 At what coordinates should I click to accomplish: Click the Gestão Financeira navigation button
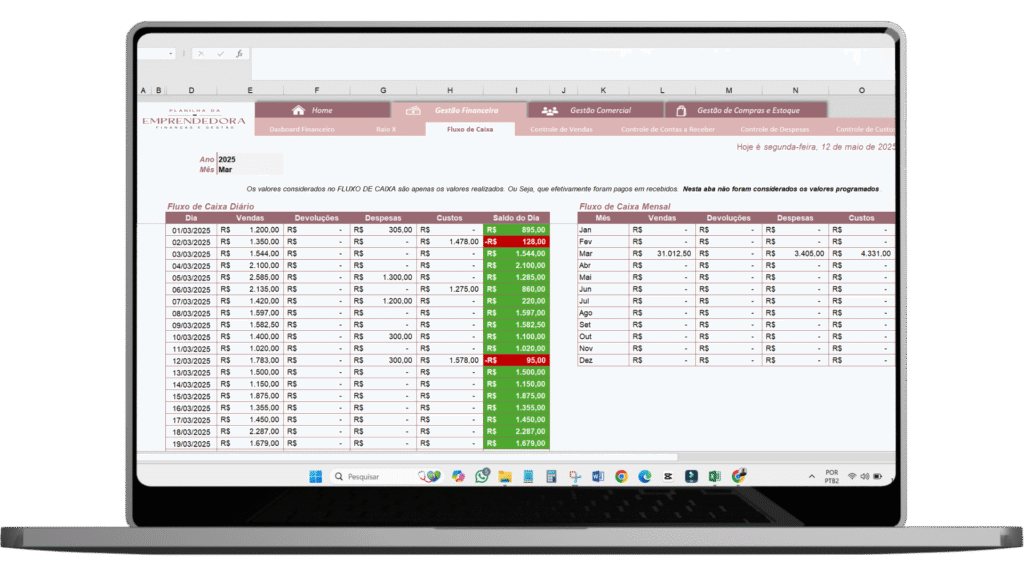tap(459, 110)
